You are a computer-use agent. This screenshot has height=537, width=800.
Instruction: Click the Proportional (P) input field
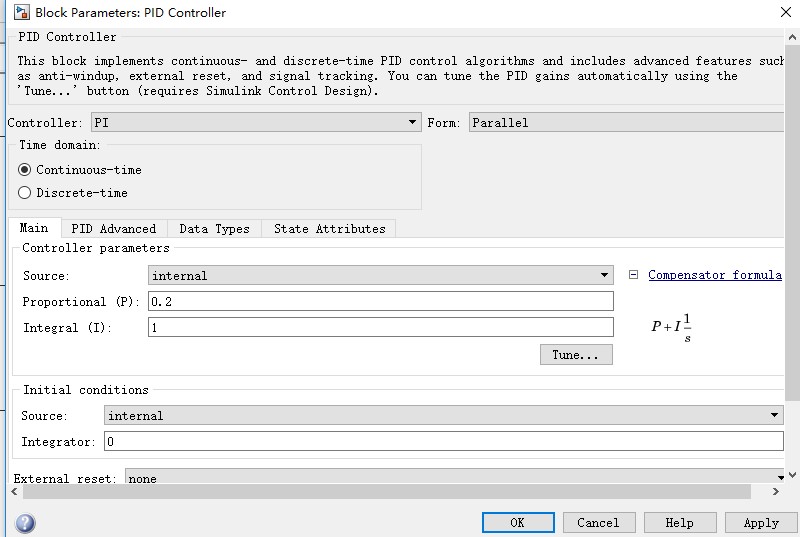click(x=380, y=301)
